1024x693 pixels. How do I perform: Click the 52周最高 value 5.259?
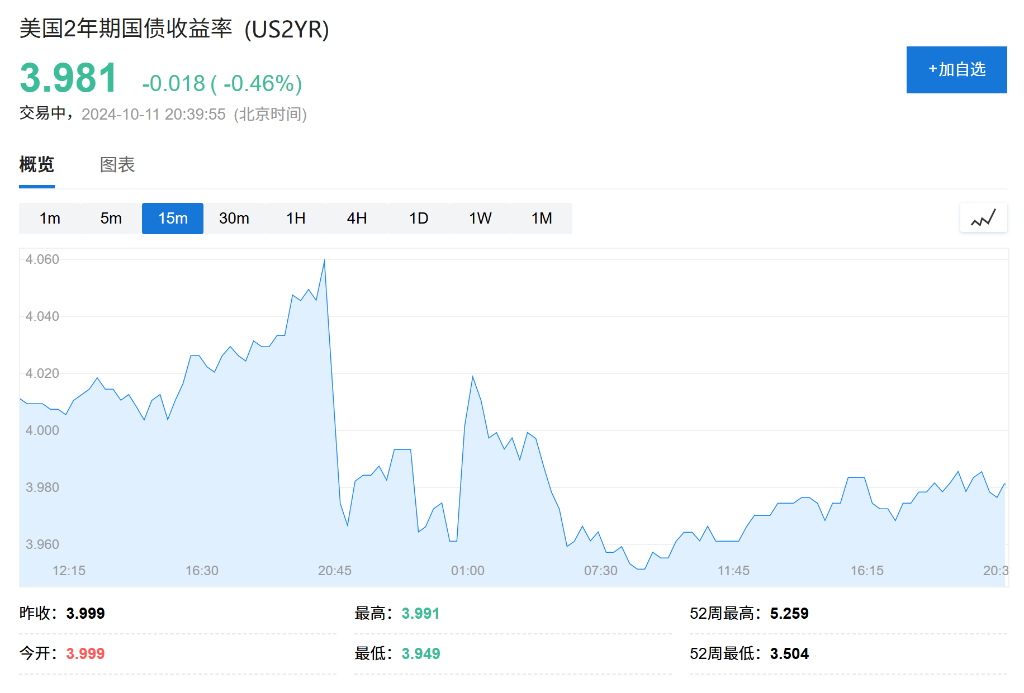pyautogui.click(x=789, y=613)
